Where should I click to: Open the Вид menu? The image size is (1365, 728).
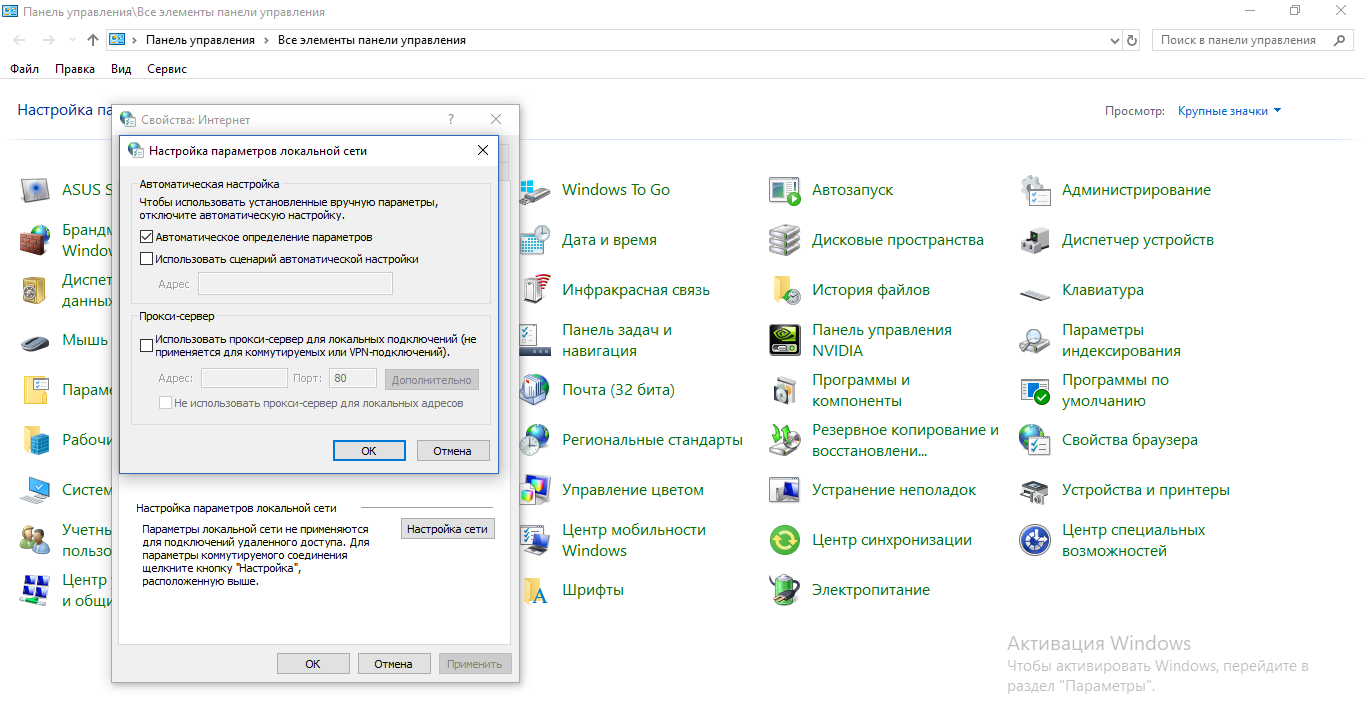point(121,69)
